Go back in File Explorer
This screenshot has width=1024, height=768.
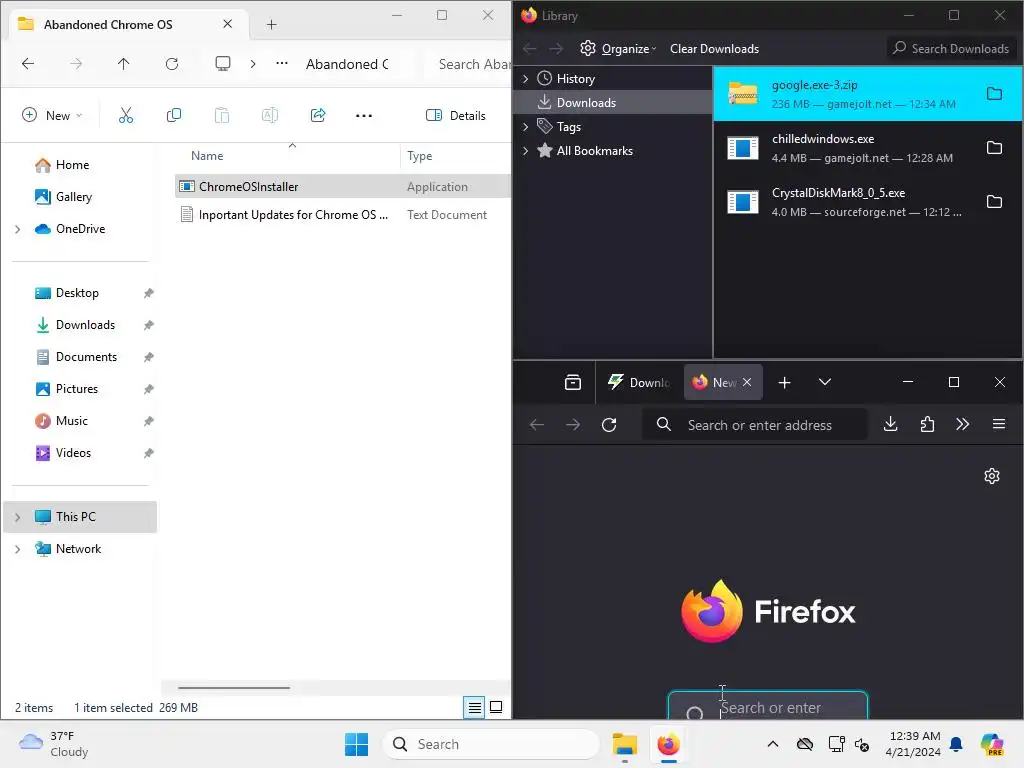(28, 63)
